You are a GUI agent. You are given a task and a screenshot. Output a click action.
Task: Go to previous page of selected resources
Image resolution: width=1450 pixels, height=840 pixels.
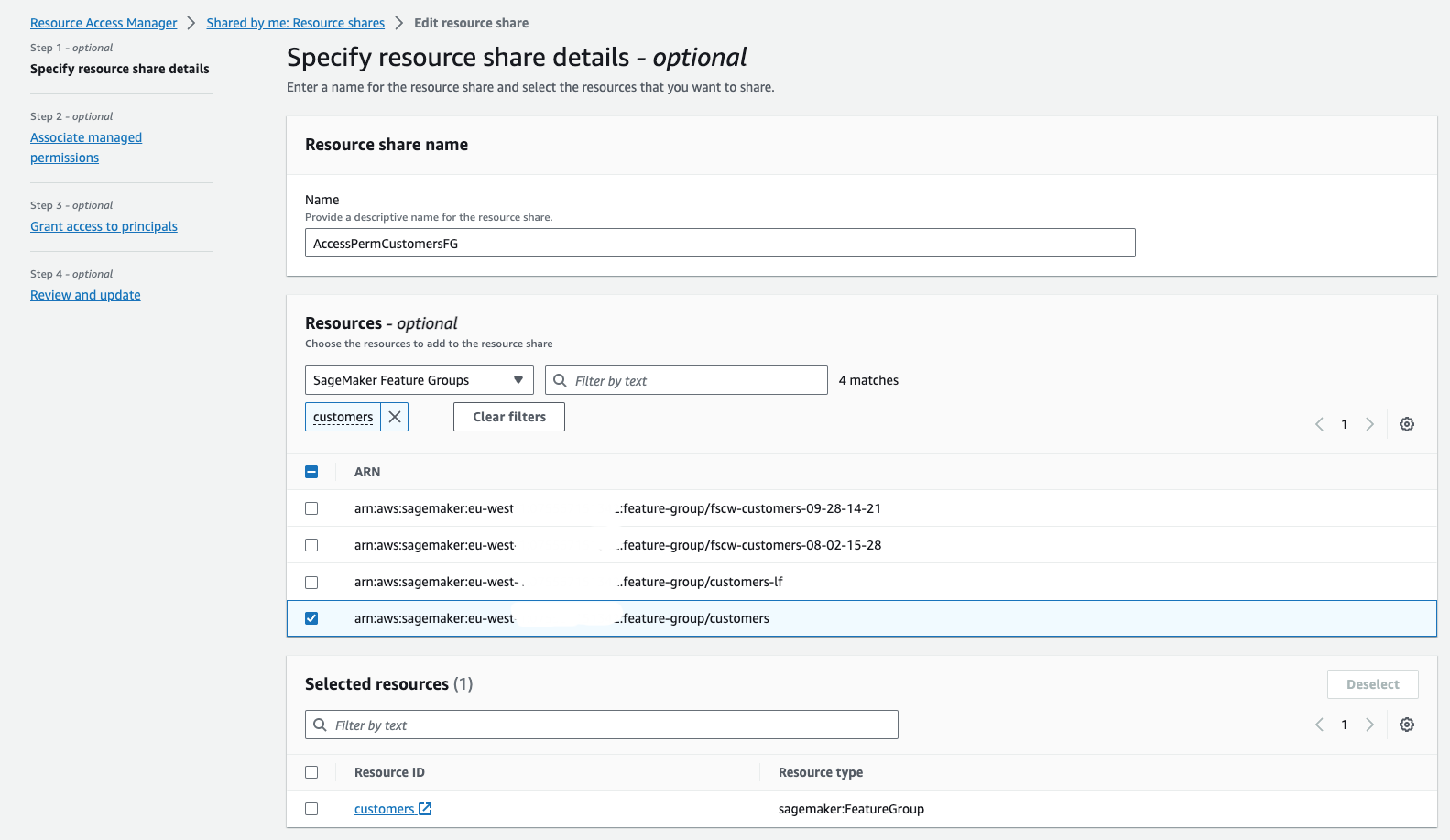coord(1319,725)
